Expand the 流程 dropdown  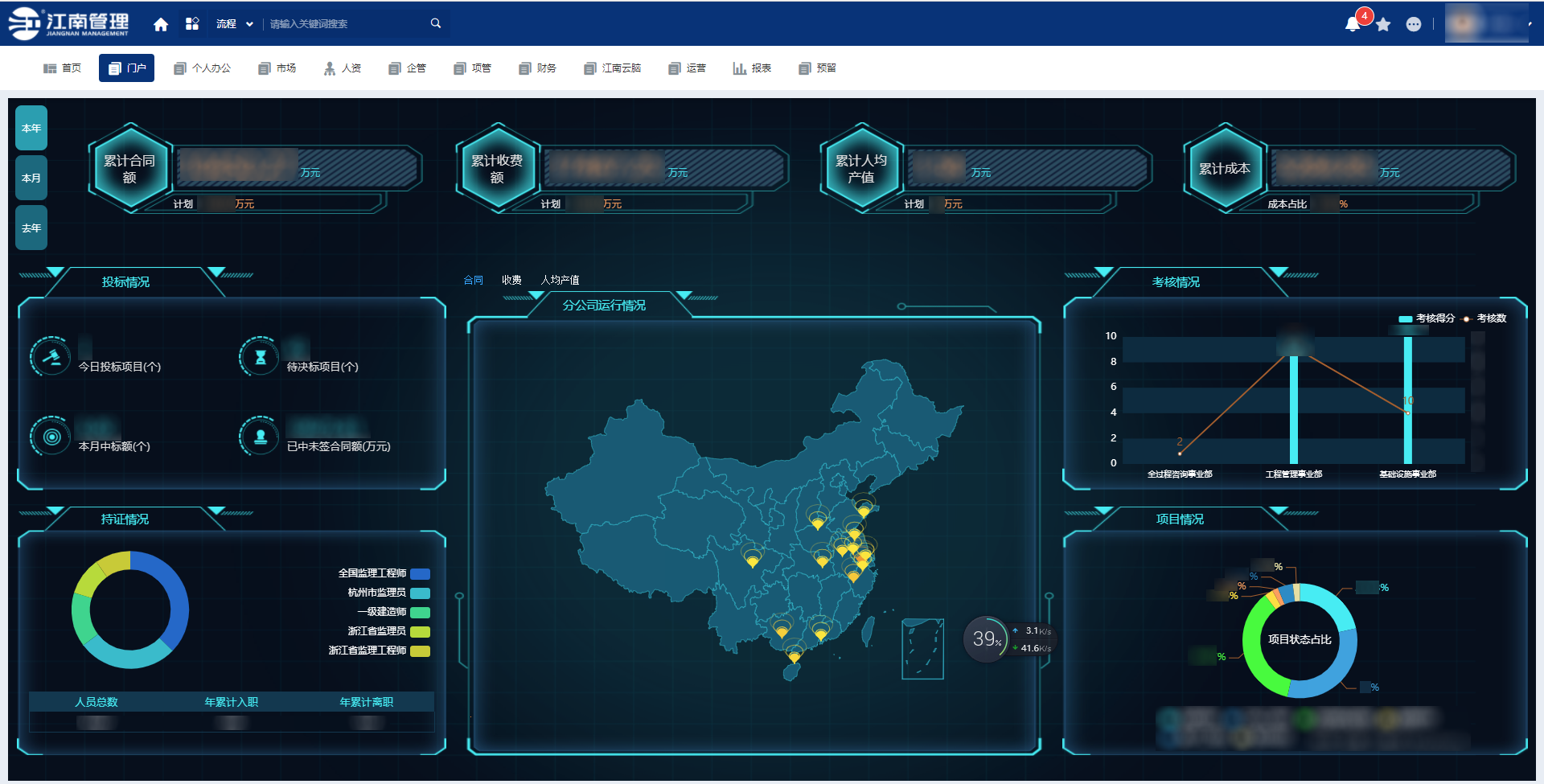pyautogui.click(x=235, y=24)
